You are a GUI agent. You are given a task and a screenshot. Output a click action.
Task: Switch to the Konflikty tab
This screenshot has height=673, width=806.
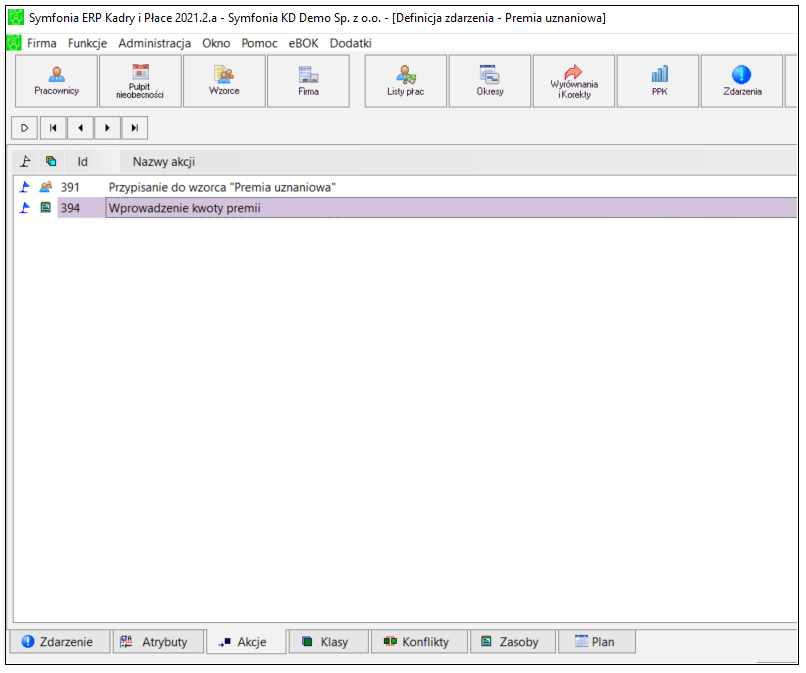(419, 642)
